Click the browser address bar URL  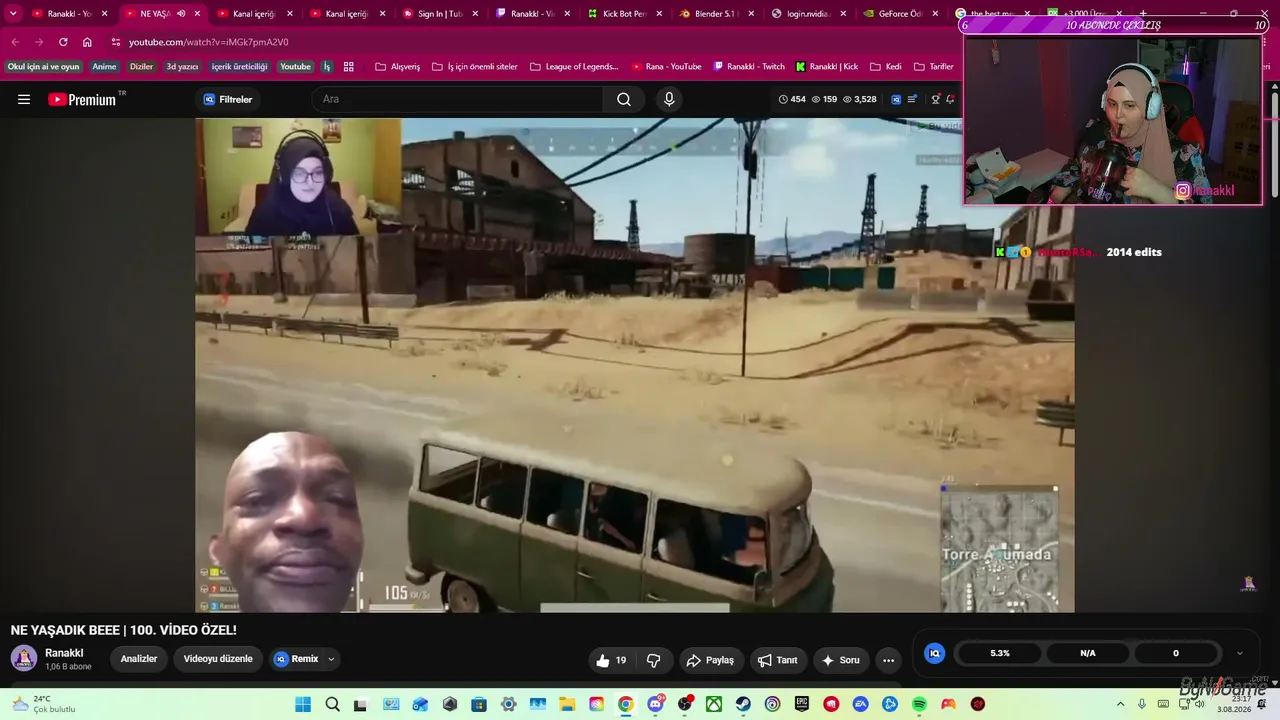208,42
